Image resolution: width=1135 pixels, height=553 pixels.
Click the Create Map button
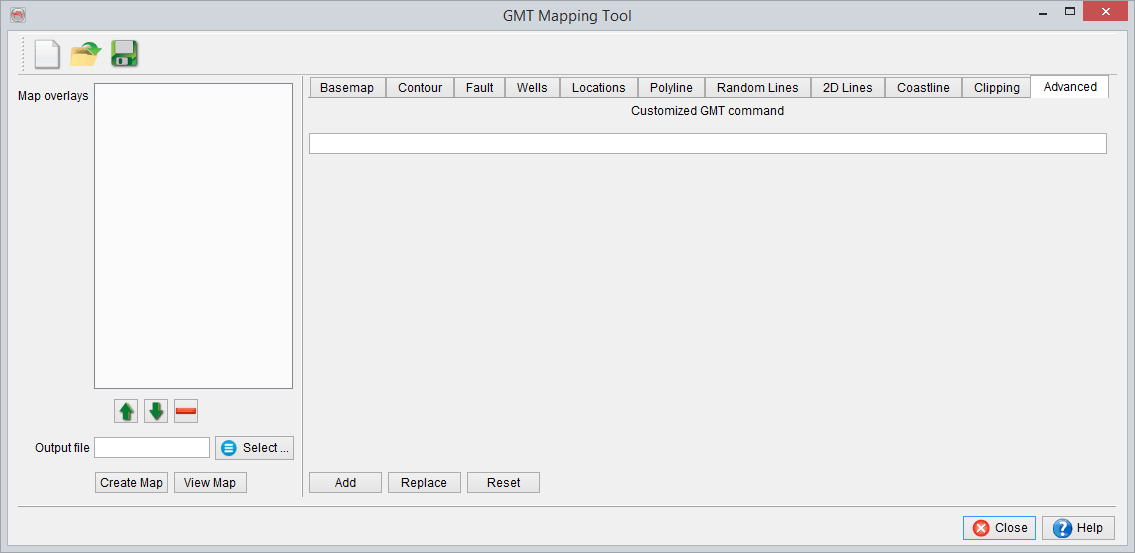click(131, 483)
